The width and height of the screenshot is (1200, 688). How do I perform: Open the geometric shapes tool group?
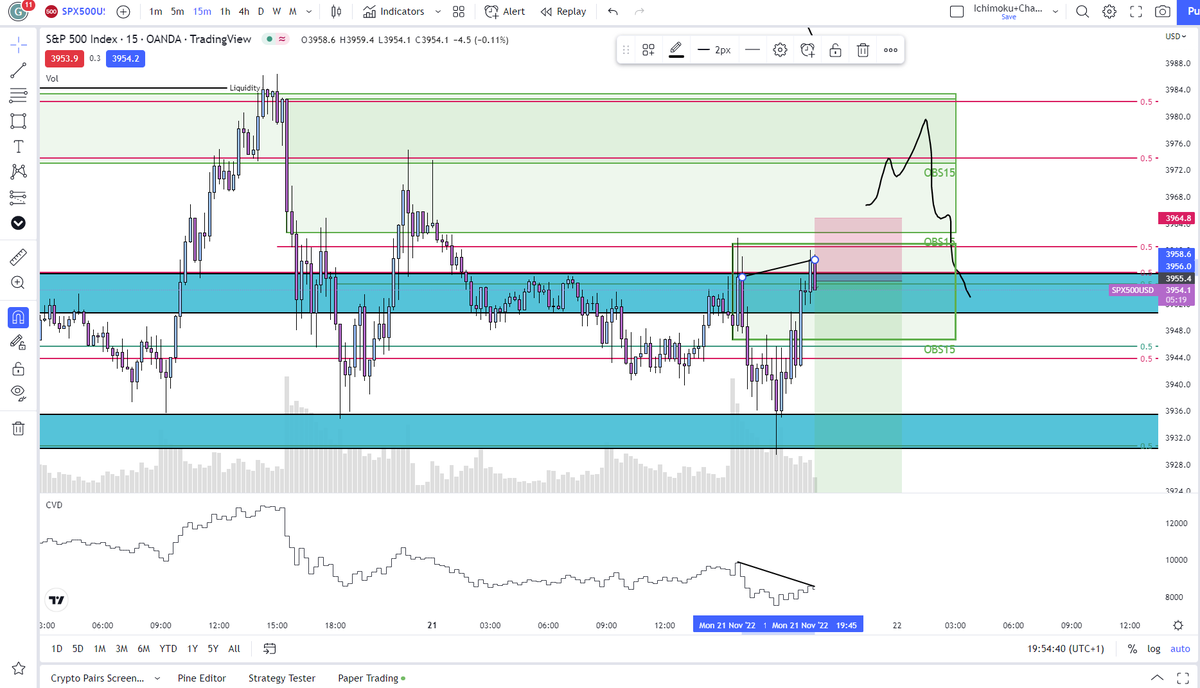coord(18,121)
